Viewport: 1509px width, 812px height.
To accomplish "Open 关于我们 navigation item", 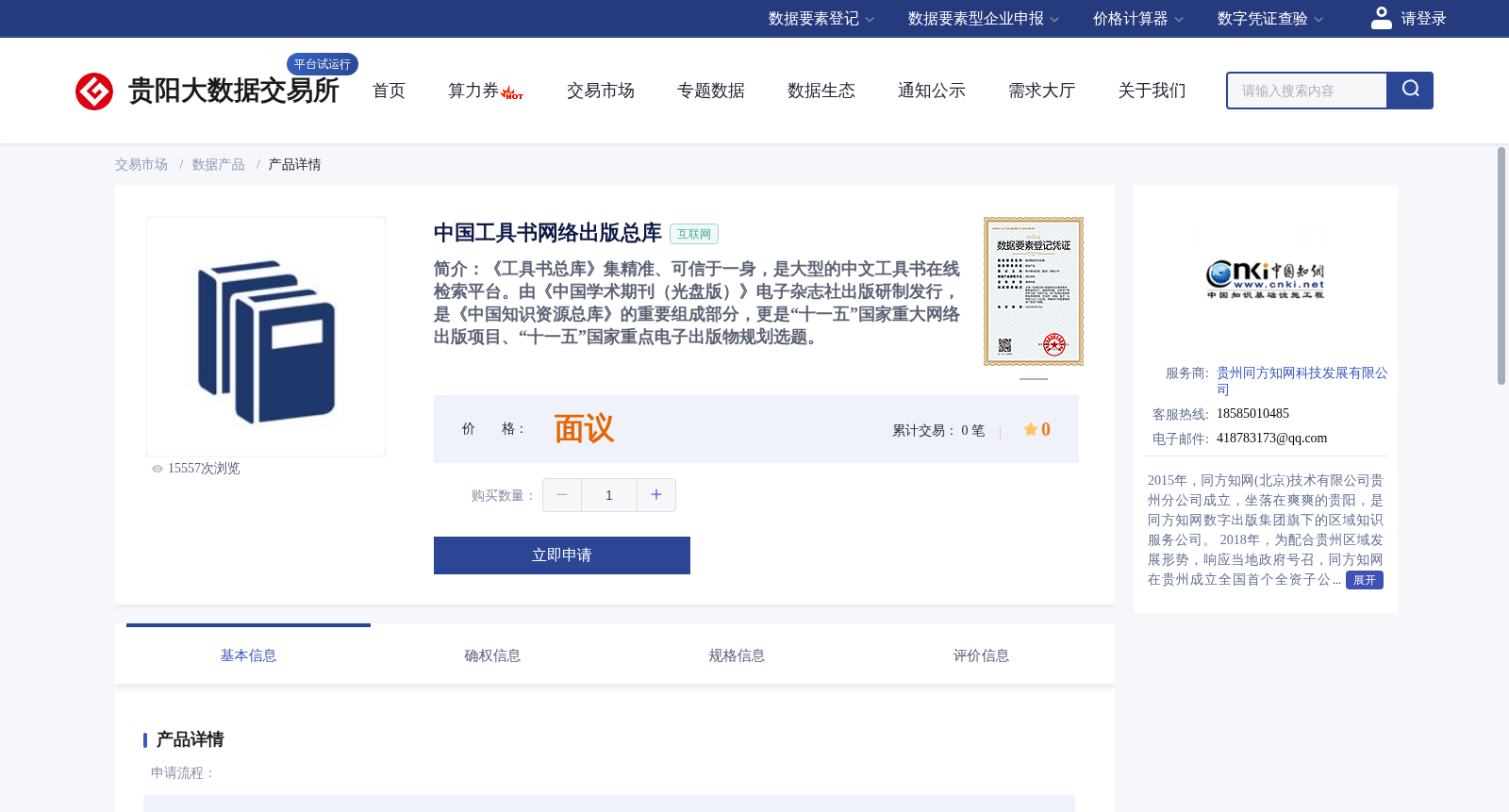I will tap(1152, 91).
